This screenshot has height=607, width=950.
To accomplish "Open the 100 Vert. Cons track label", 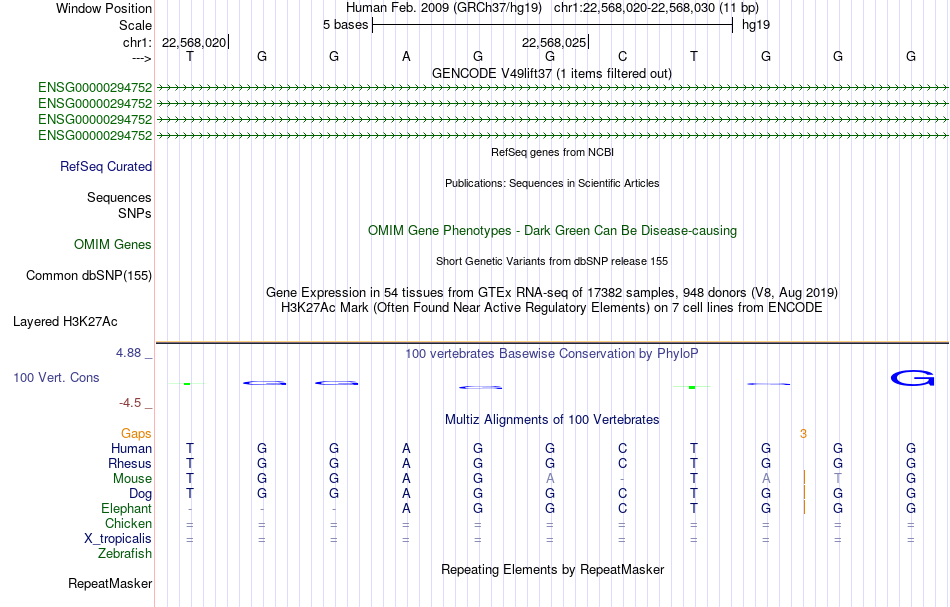I will pyautogui.click(x=56, y=378).
